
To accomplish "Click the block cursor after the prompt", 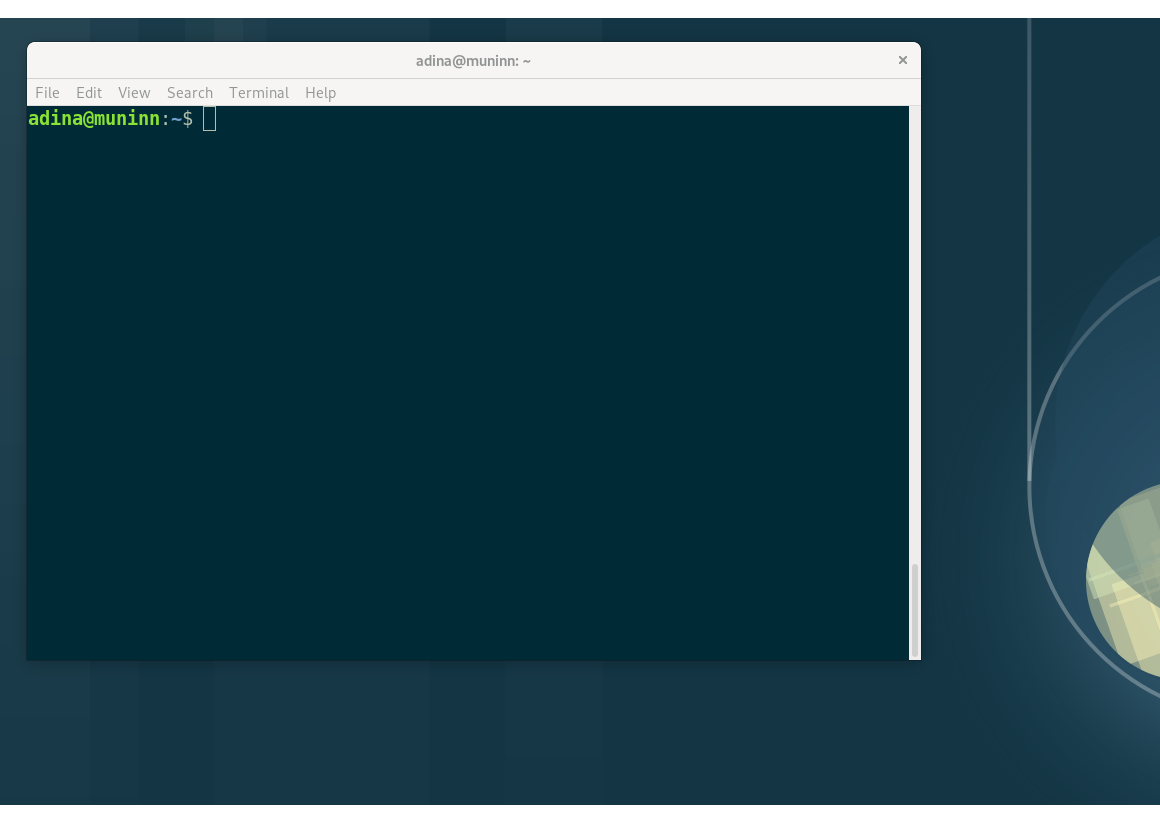I will [x=209, y=119].
